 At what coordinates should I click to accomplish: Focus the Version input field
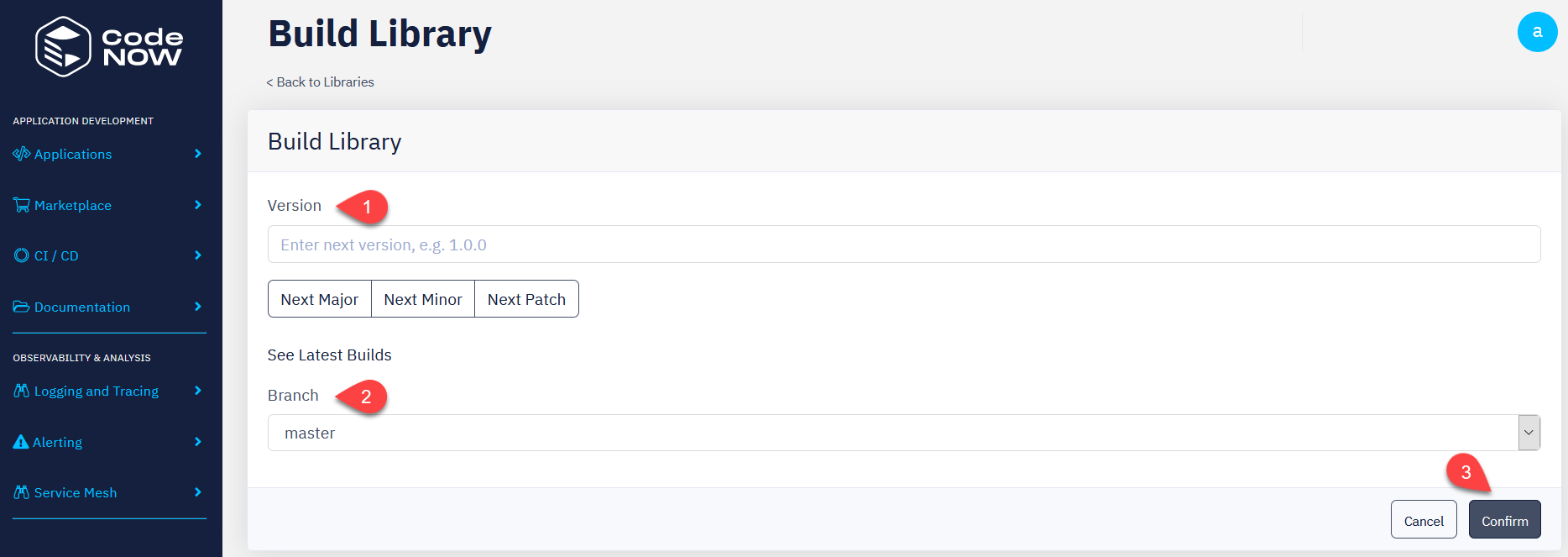[904, 244]
